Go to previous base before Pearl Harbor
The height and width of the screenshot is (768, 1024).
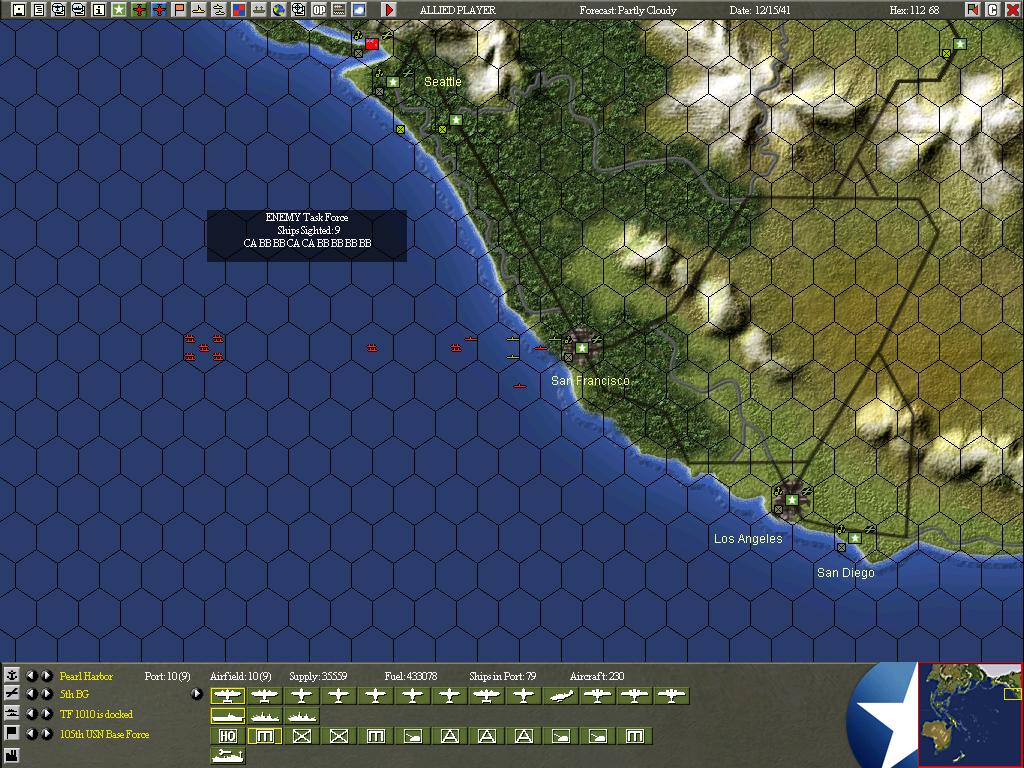31,675
